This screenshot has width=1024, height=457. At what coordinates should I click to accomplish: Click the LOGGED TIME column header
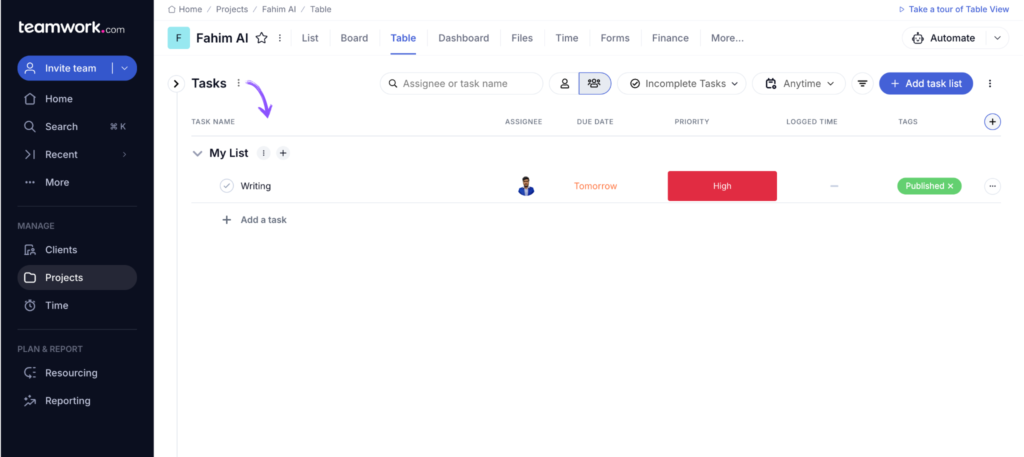tap(812, 122)
